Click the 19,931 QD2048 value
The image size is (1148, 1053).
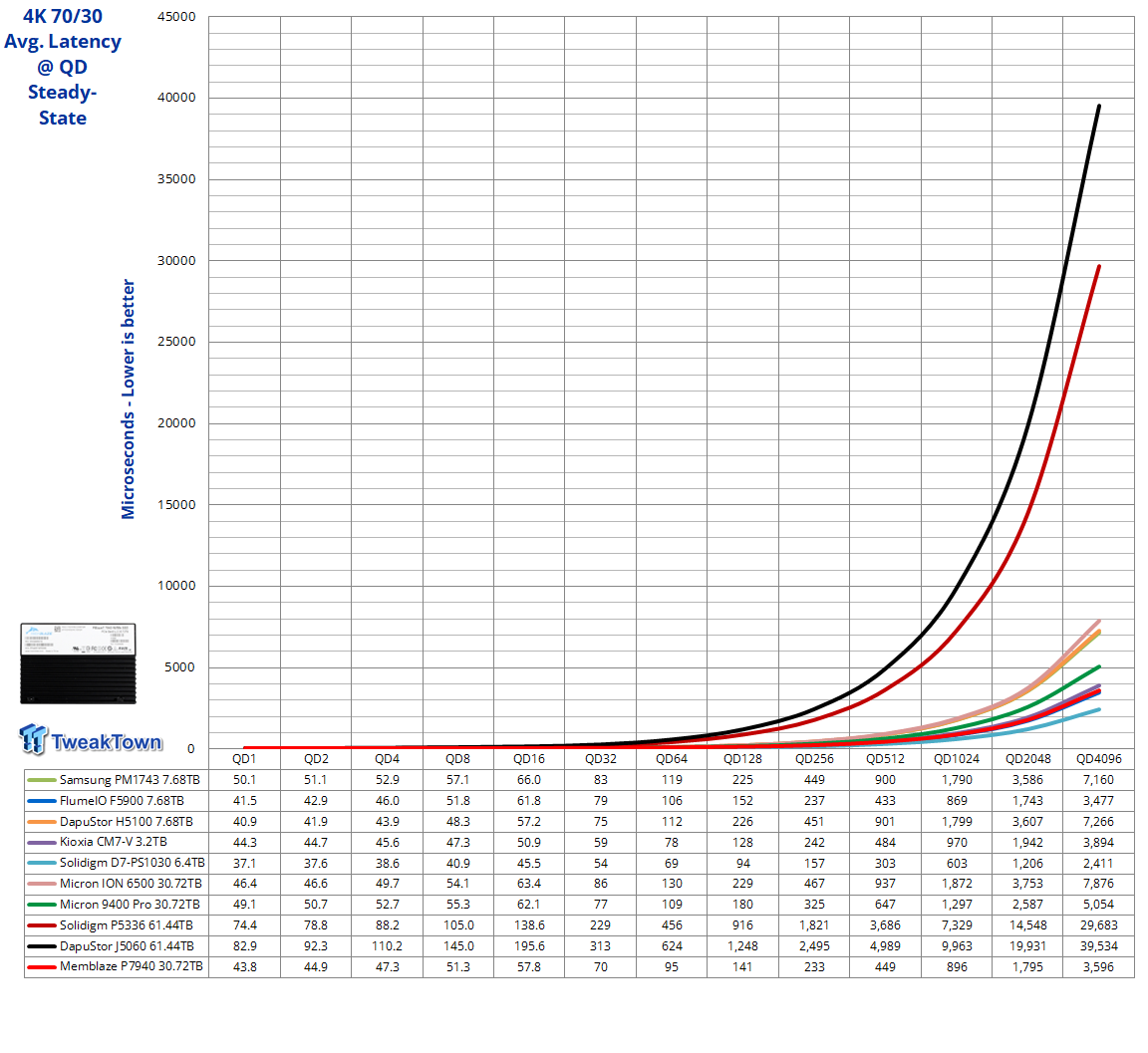[1028, 946]
